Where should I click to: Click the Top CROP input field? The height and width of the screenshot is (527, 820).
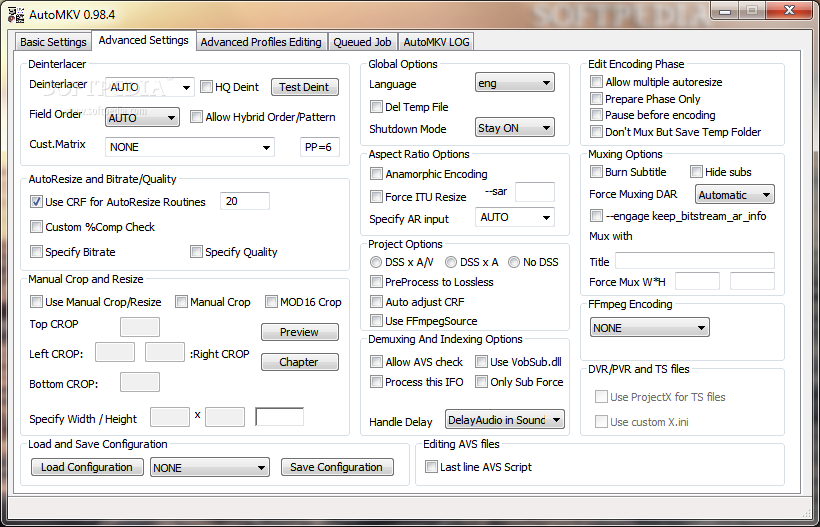click(x=140, y=327)
